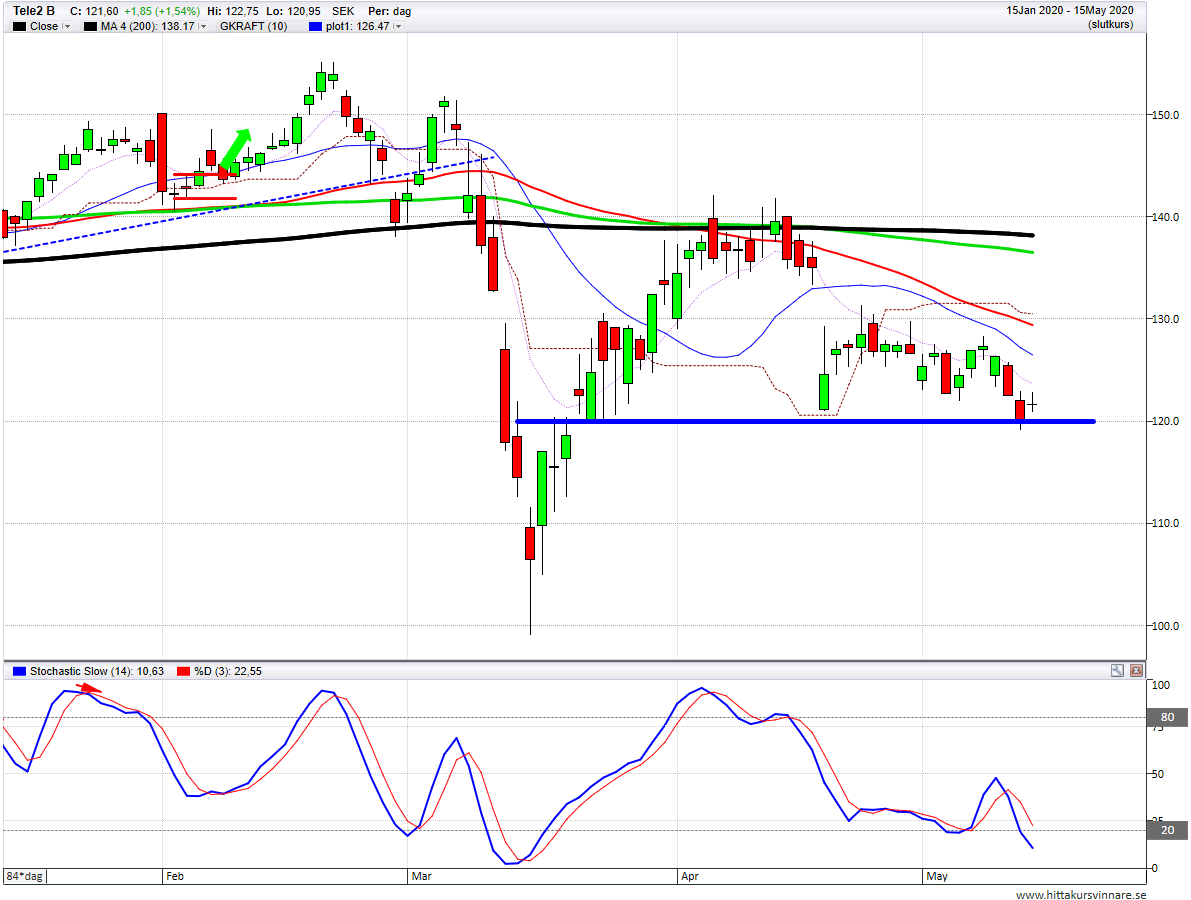Viewport: 1191px width, 900px height.
Task: Click the date range 15Jan 2020 - 15May 2020
Action: [x=1069, y=10]
